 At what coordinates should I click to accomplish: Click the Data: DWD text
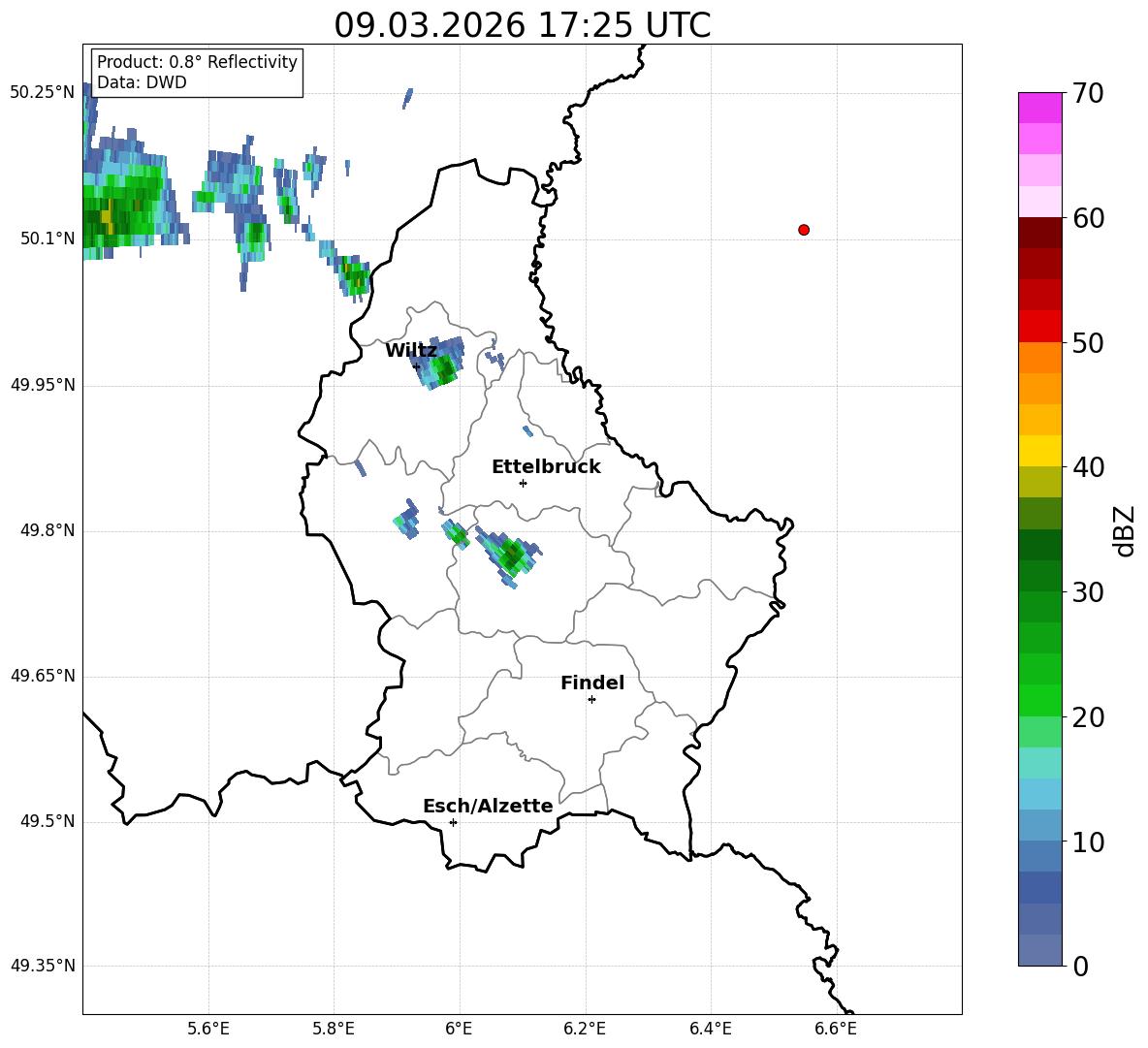click(x=142, y=82)
